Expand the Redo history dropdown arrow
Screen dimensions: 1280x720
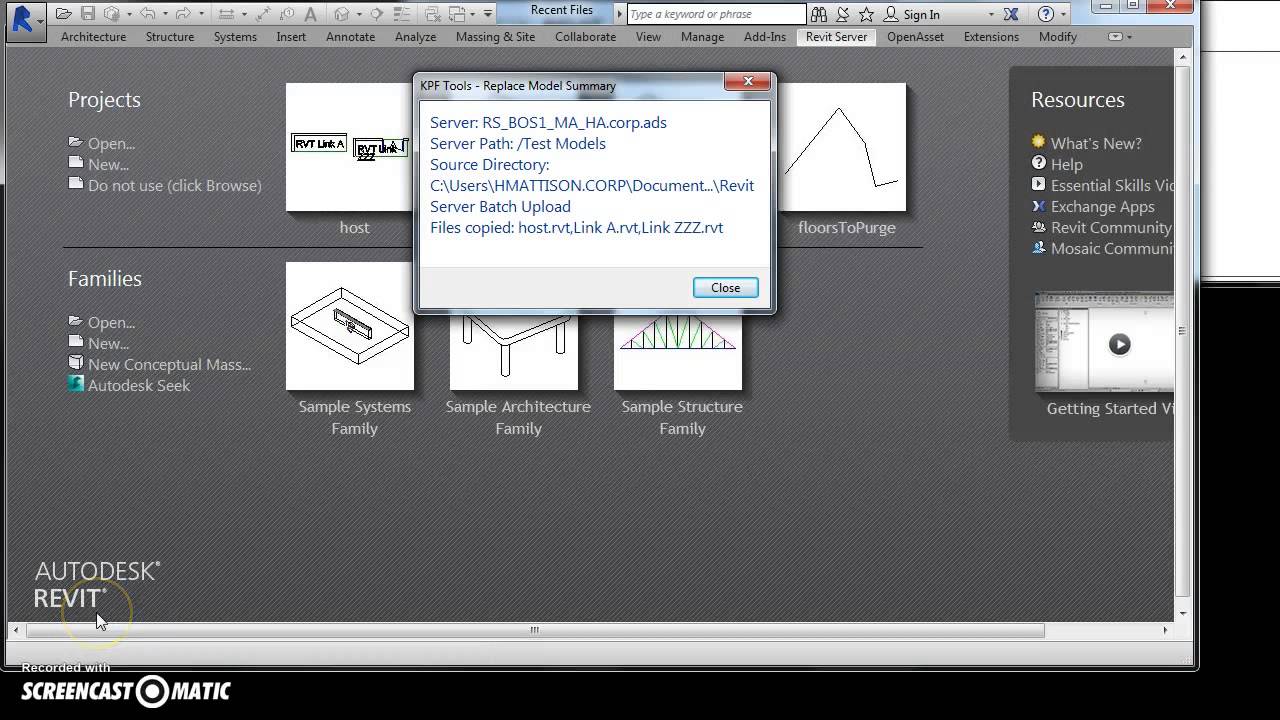[201, 15]
